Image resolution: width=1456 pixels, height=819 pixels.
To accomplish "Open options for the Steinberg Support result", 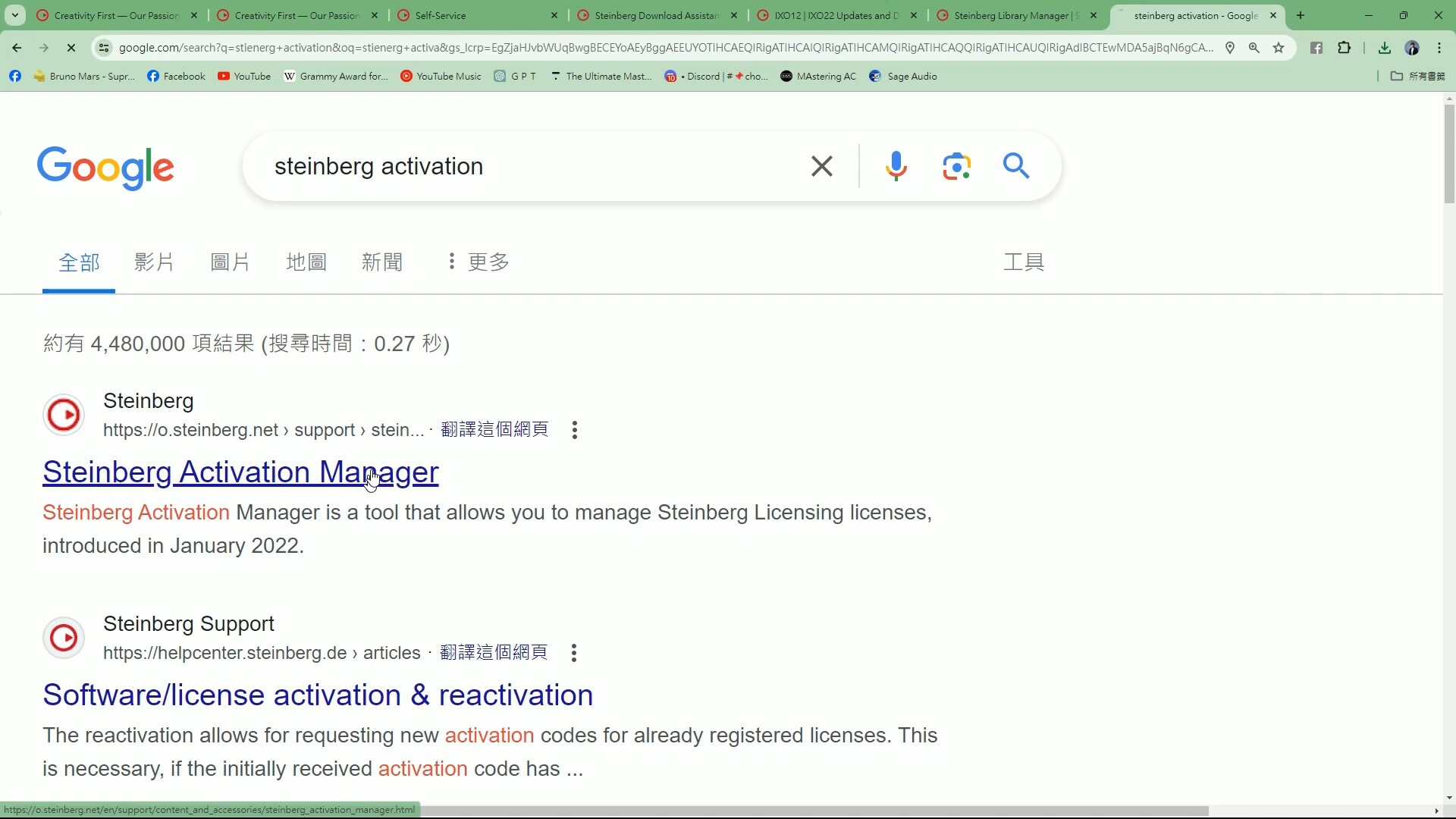I will [x=574, y=653].
